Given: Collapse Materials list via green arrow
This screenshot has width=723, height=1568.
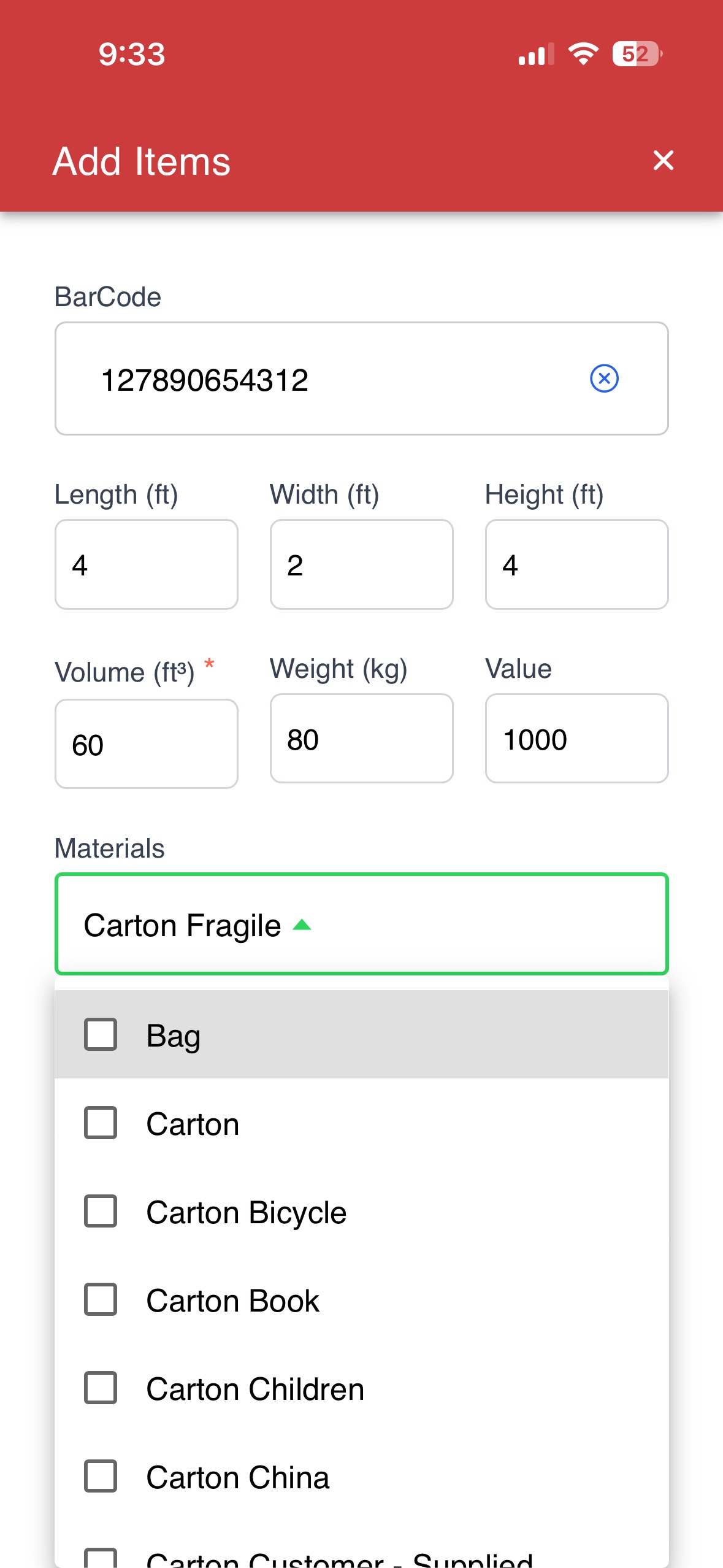Looking at the screenshot, I should pos(302,924).
